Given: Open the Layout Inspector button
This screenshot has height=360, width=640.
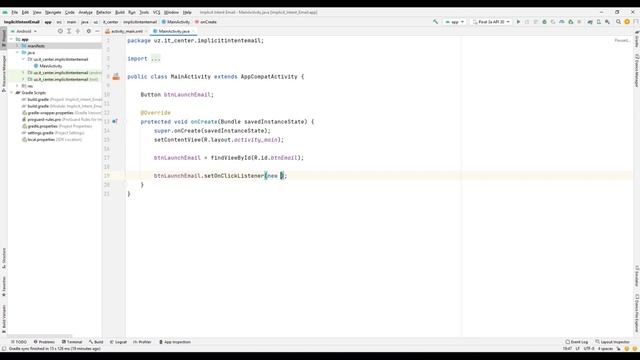Looking at the screenshot, I should coord(612,342).
